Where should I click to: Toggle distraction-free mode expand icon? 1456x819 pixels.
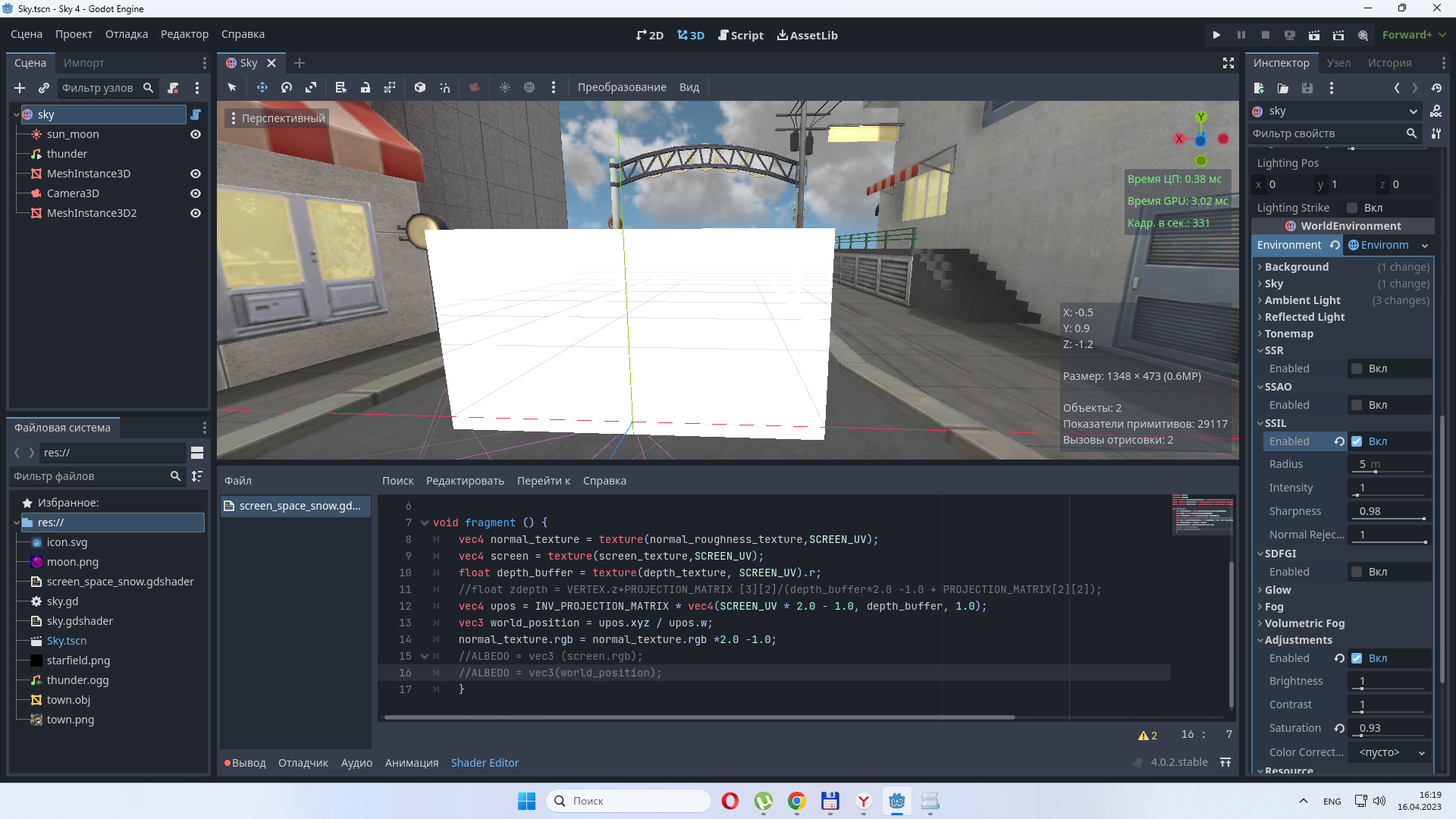coord(1228,63)
